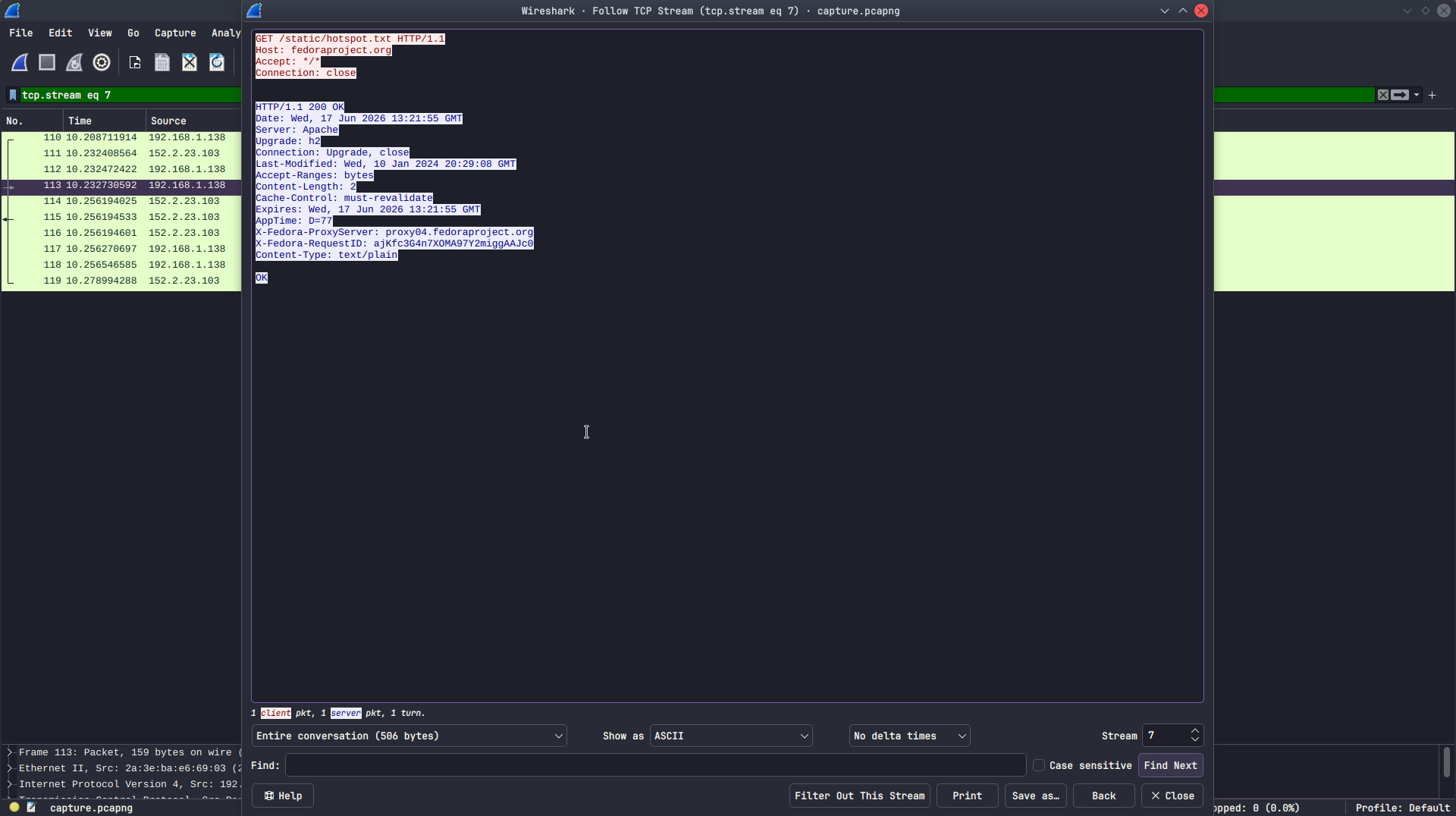Sort by the No. column header
This screenshot has width=1456, height=816.
coord(32,121)
